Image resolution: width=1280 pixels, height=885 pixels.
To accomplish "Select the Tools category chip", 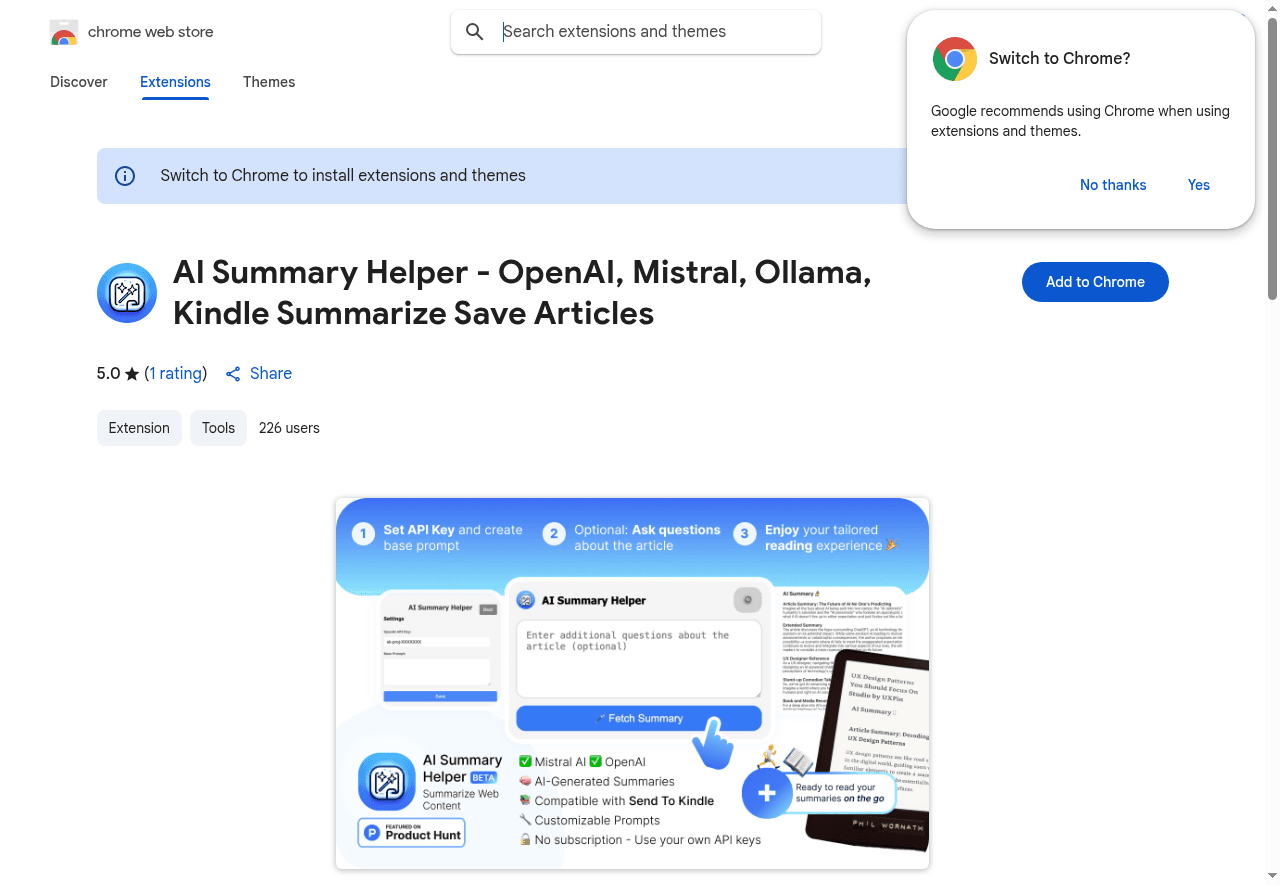I will 218,427.
